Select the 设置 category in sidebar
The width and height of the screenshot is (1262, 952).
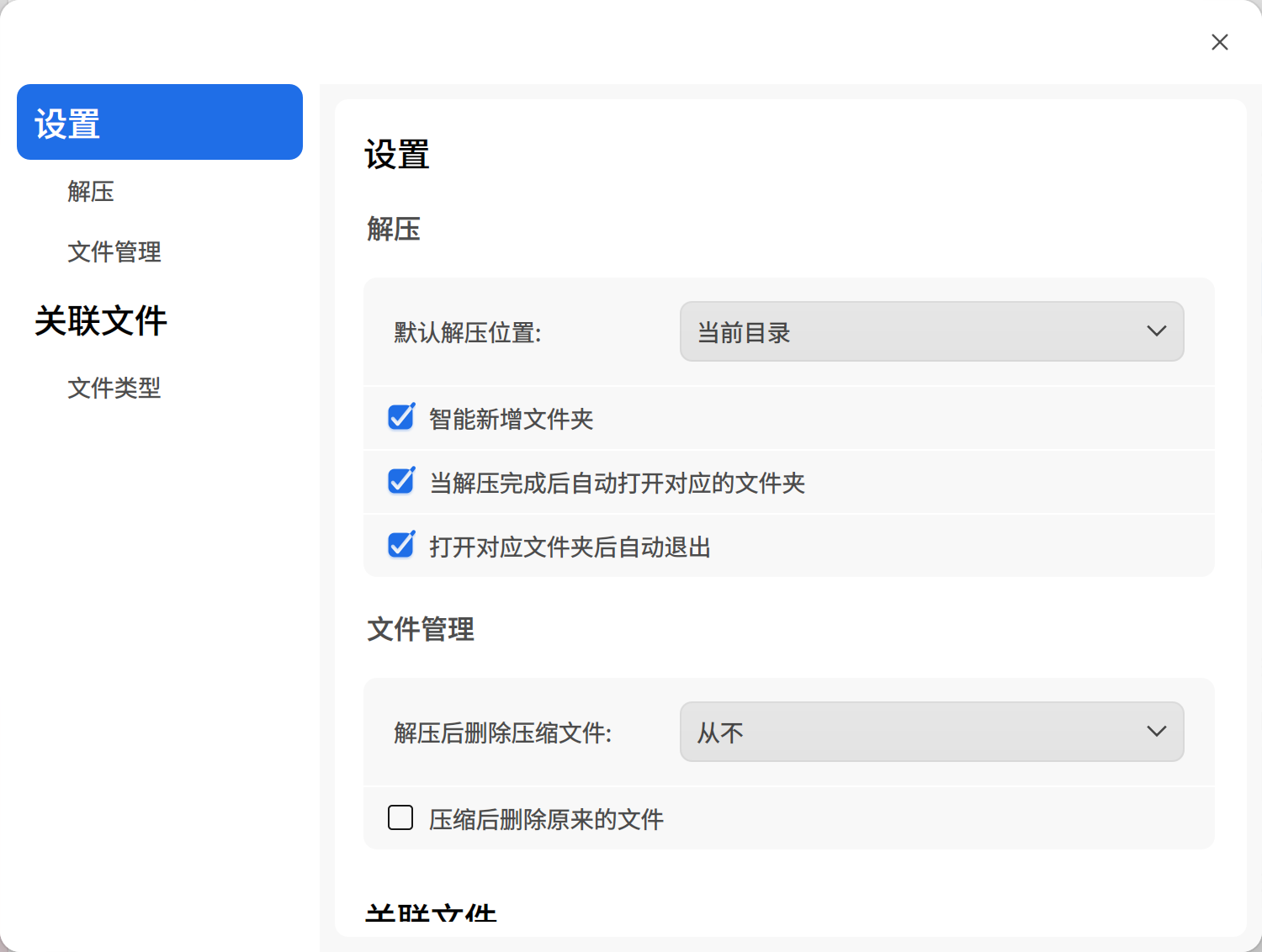[x=160, y=122]
